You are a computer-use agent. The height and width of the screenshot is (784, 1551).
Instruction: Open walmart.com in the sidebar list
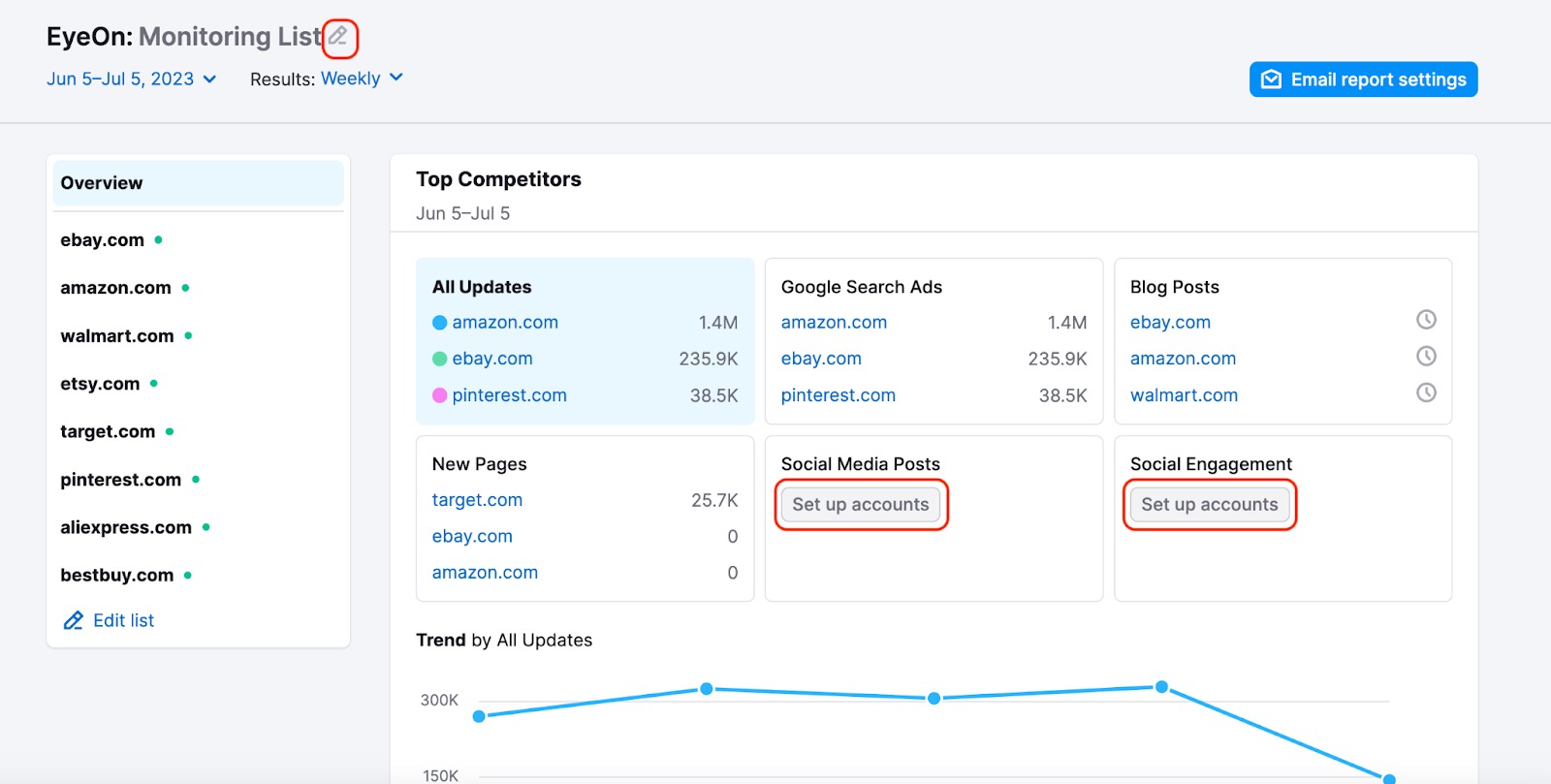tap(117, 336)
